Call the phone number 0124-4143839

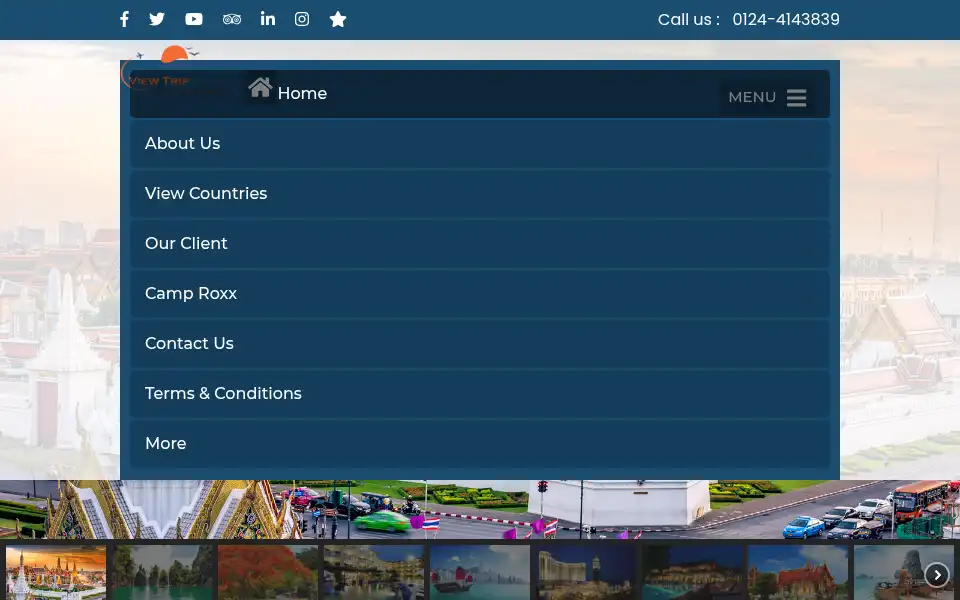click(786, 20)
